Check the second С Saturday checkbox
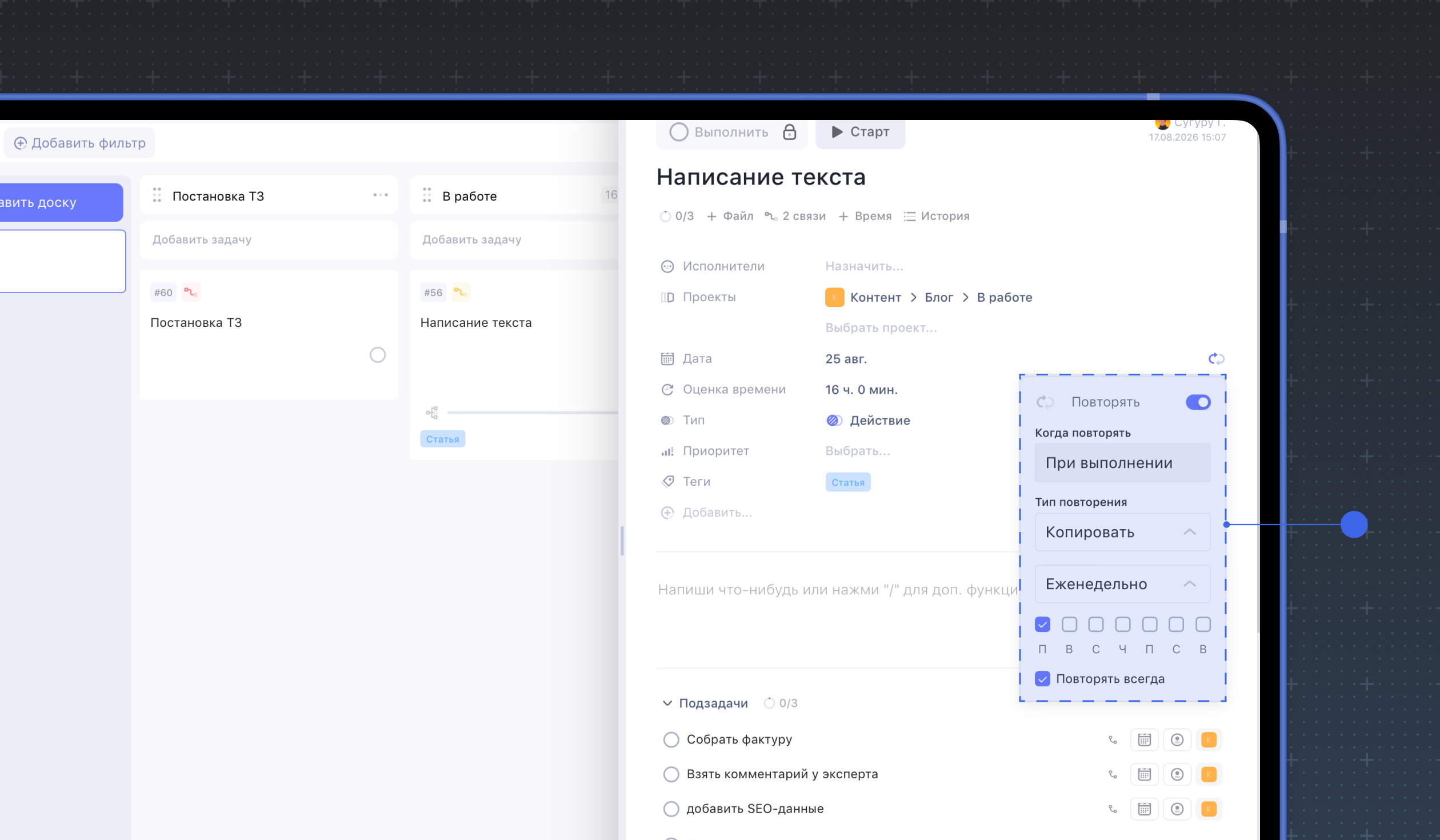Image resolution: width=1440 pixels, height=840 pixels. point(1176,625)
